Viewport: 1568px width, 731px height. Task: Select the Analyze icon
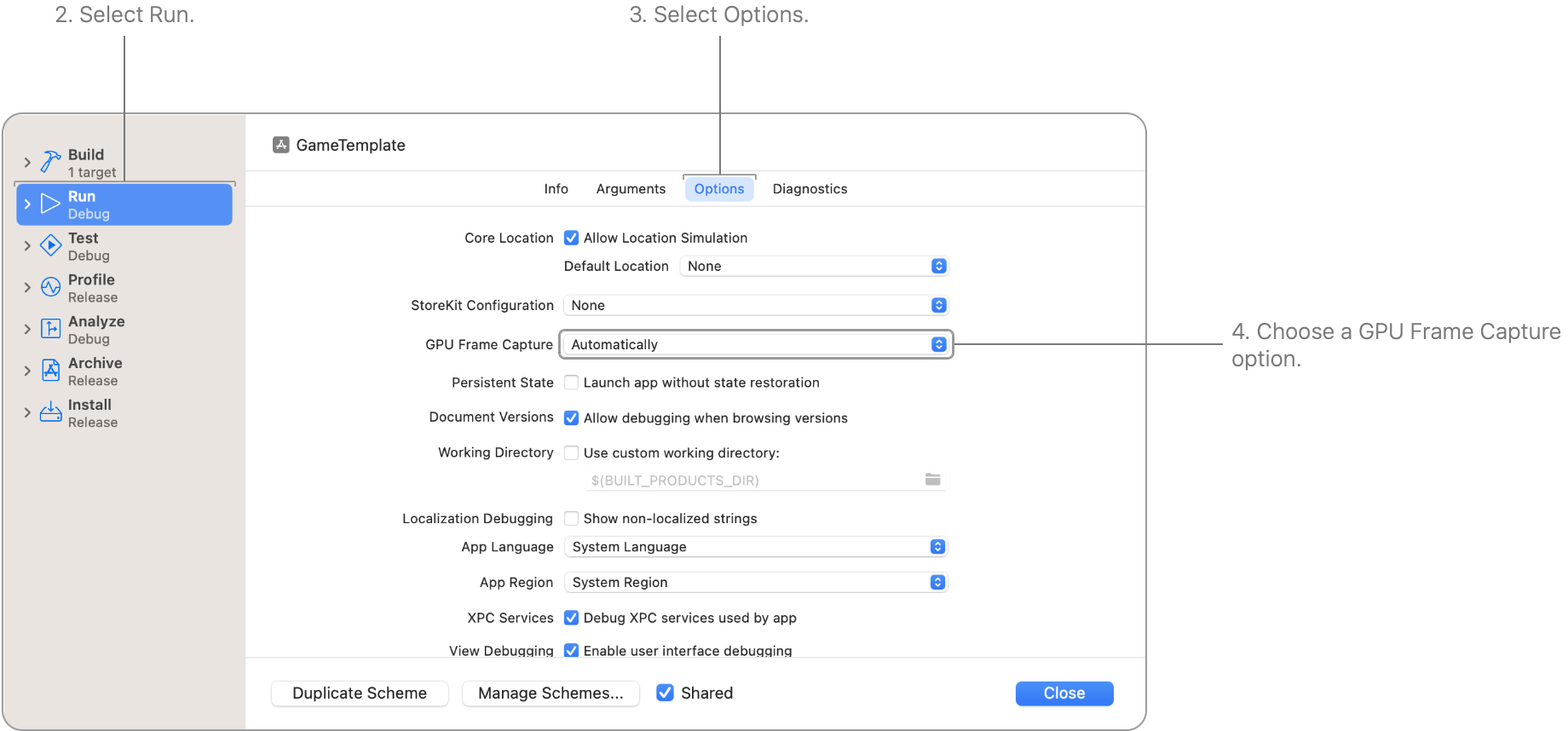tap(49, 328)
